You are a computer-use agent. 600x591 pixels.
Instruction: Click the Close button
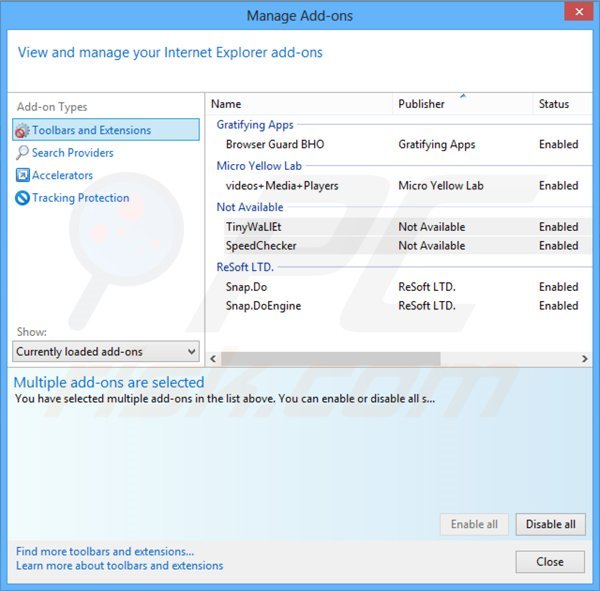tap(550, 562)
